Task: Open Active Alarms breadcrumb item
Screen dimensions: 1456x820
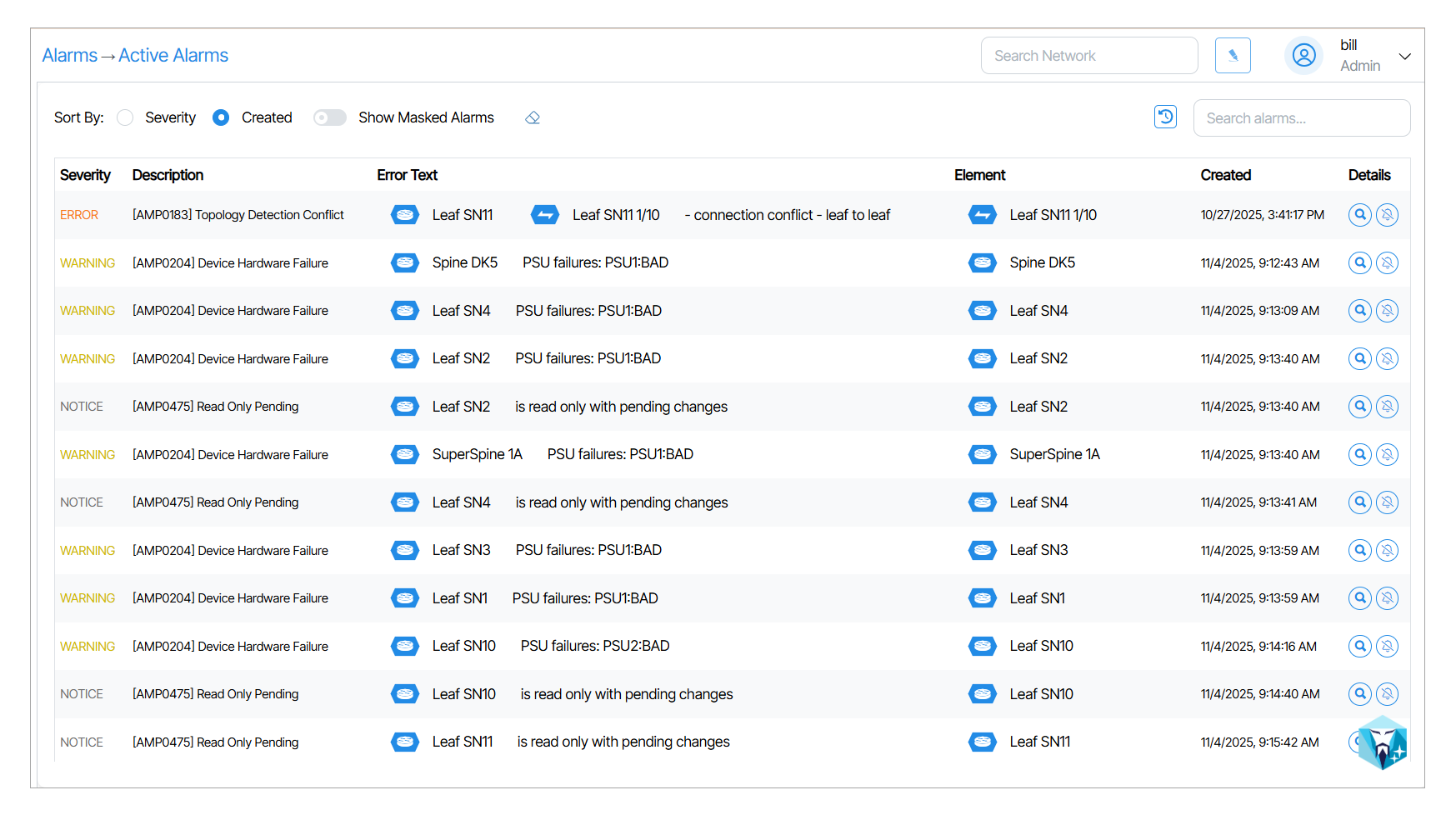Action: coord(173,56)
